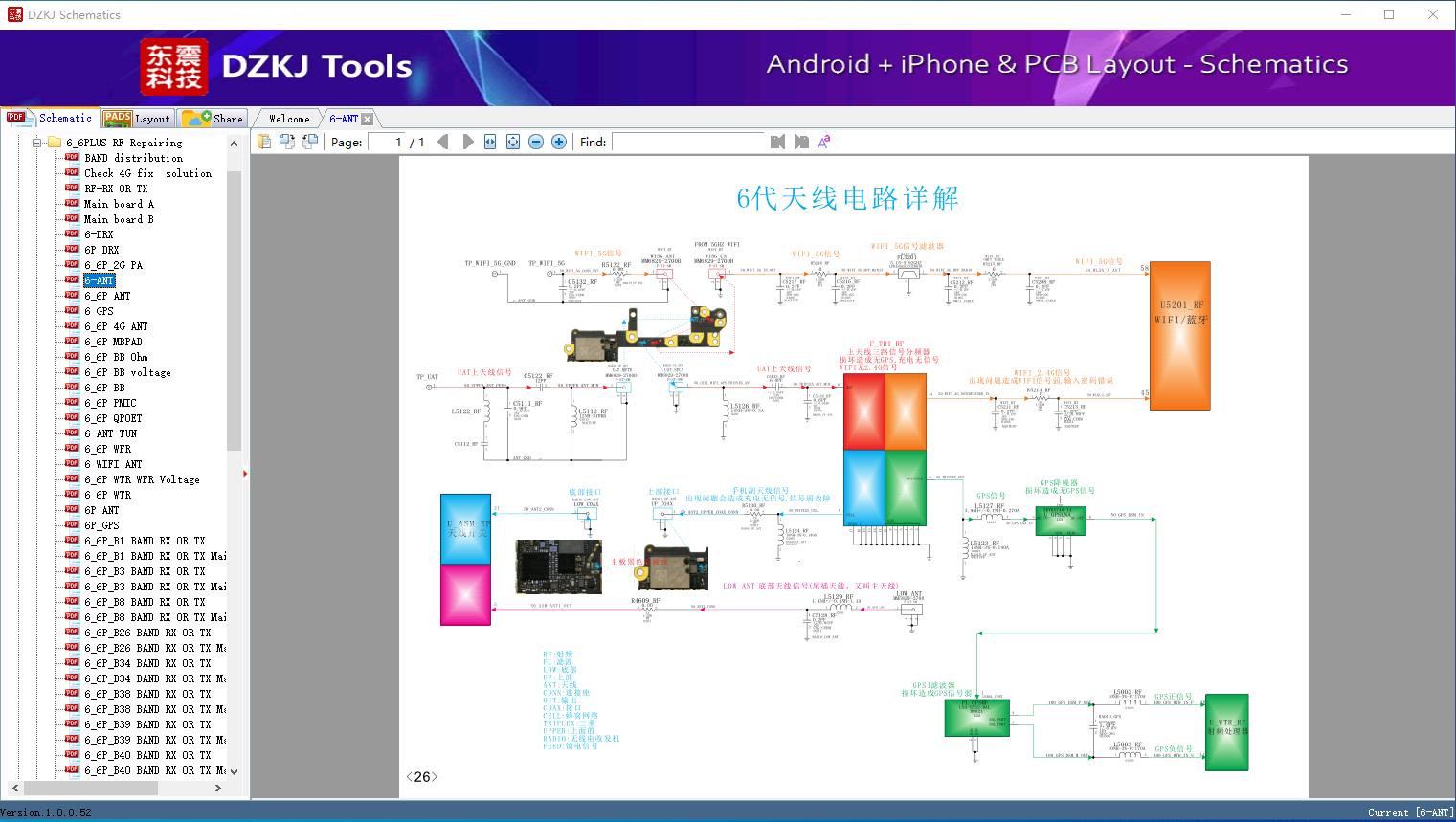Click the DZKJ app icon in the title bar
Viewport: 1456px width, 822px height.
[14, 14]
